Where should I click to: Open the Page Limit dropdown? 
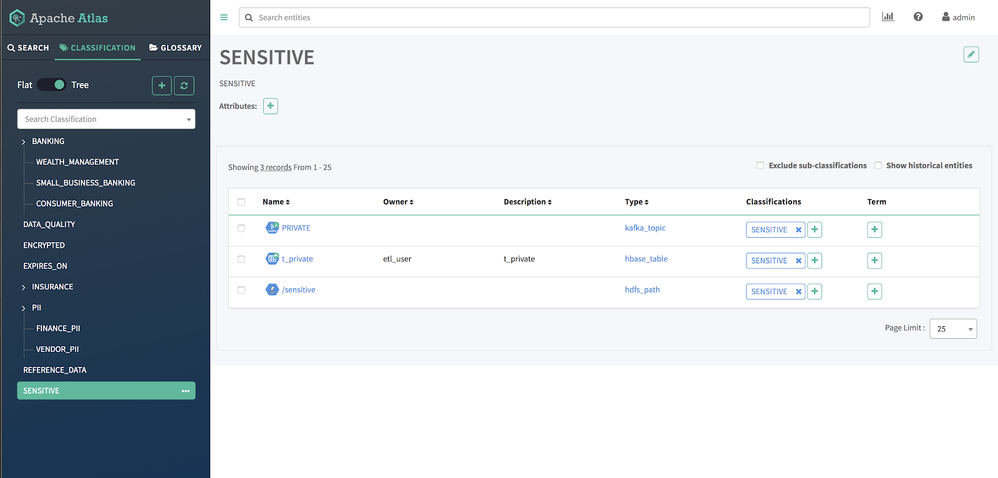pos(953,328)
